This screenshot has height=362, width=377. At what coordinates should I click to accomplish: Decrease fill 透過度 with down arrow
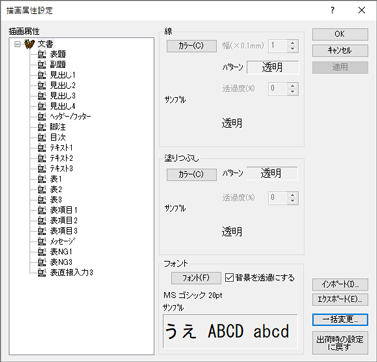293,201
